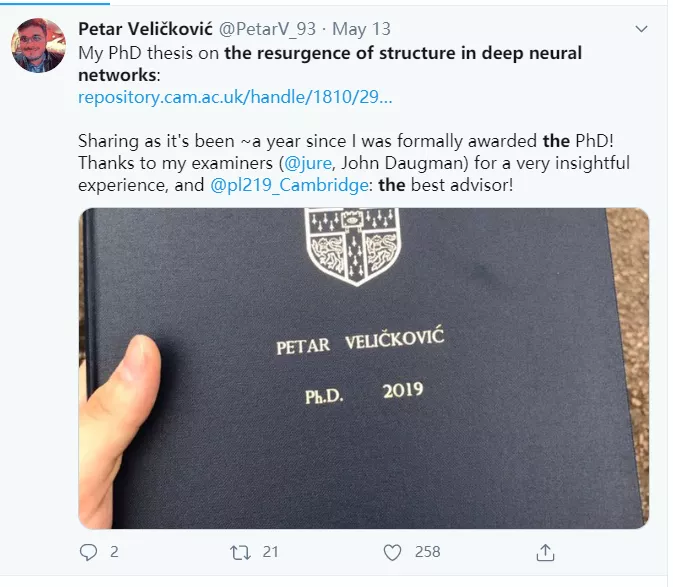Click the bold thesis title text

click(x=330, y=64)
